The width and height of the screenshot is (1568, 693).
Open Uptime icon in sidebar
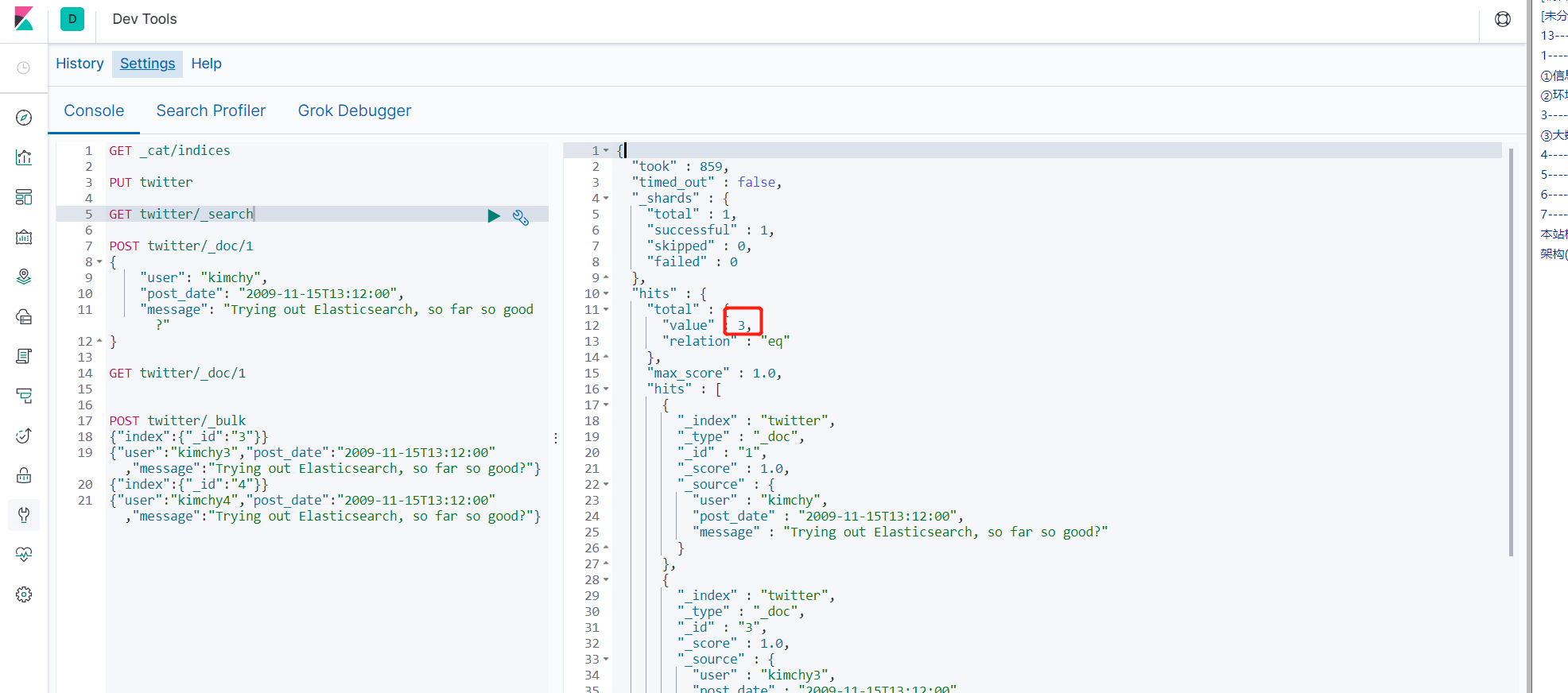[x=24, y=436]
